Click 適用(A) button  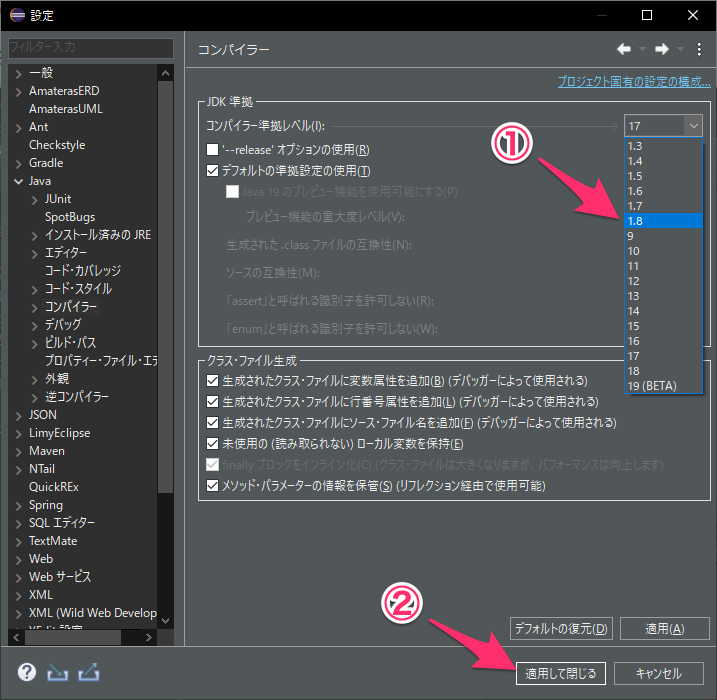click(x=665, y=629)
